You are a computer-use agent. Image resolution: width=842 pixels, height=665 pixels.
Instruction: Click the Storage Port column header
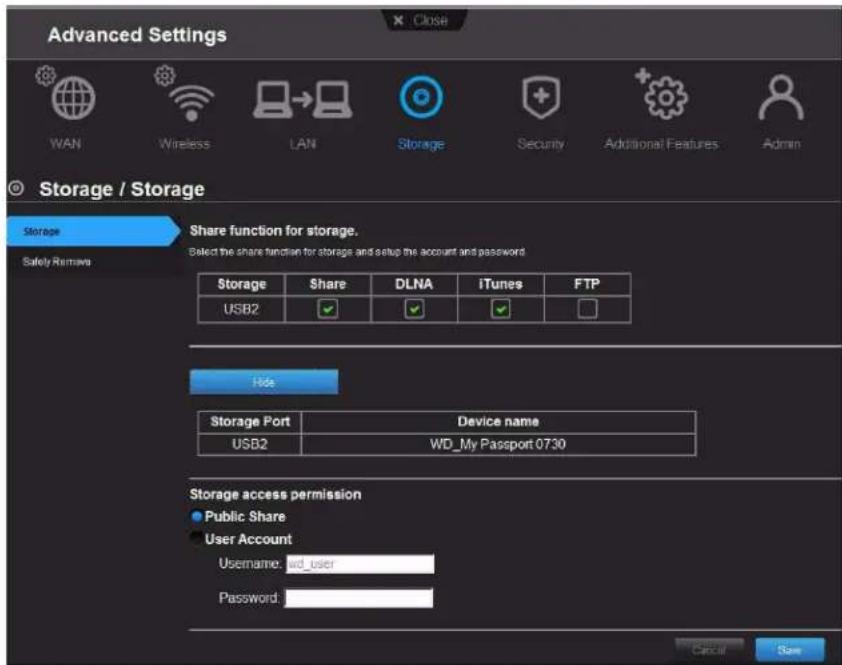(x=250, y=422)
